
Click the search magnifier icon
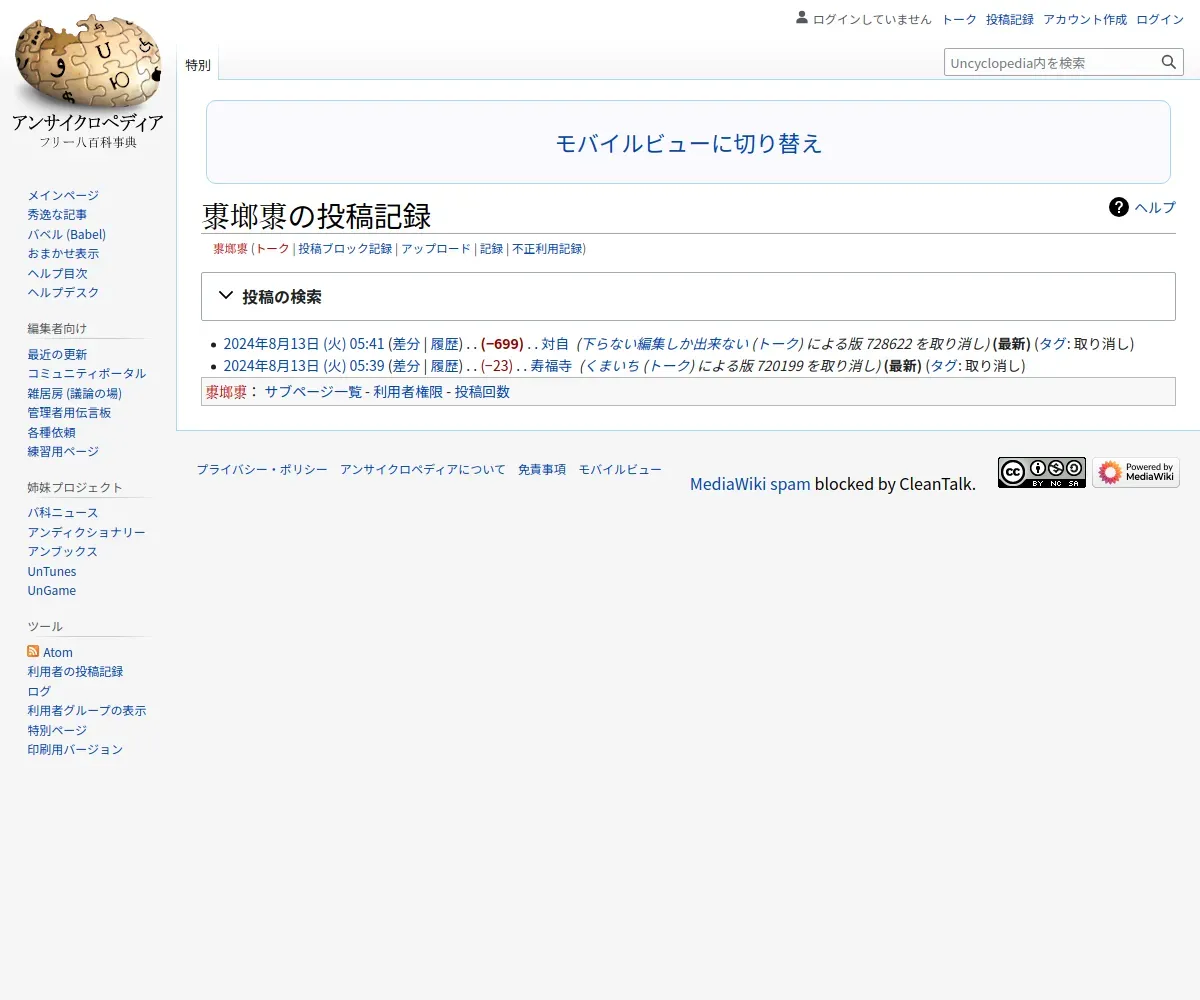click(1169, 62)
